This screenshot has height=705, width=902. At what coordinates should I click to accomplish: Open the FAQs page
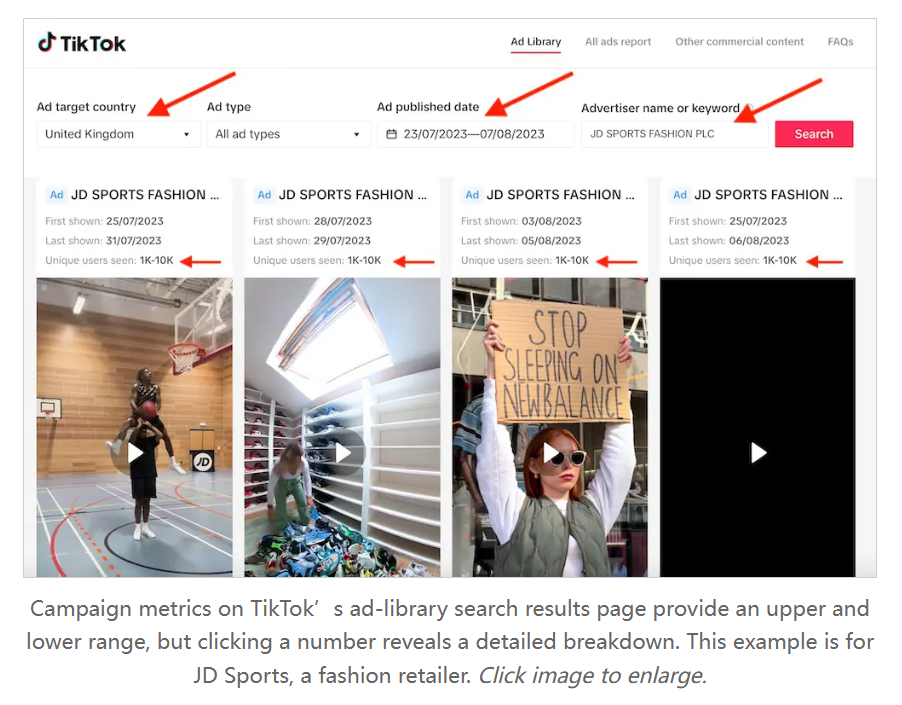pyautogui.click(x=840, y=42)
